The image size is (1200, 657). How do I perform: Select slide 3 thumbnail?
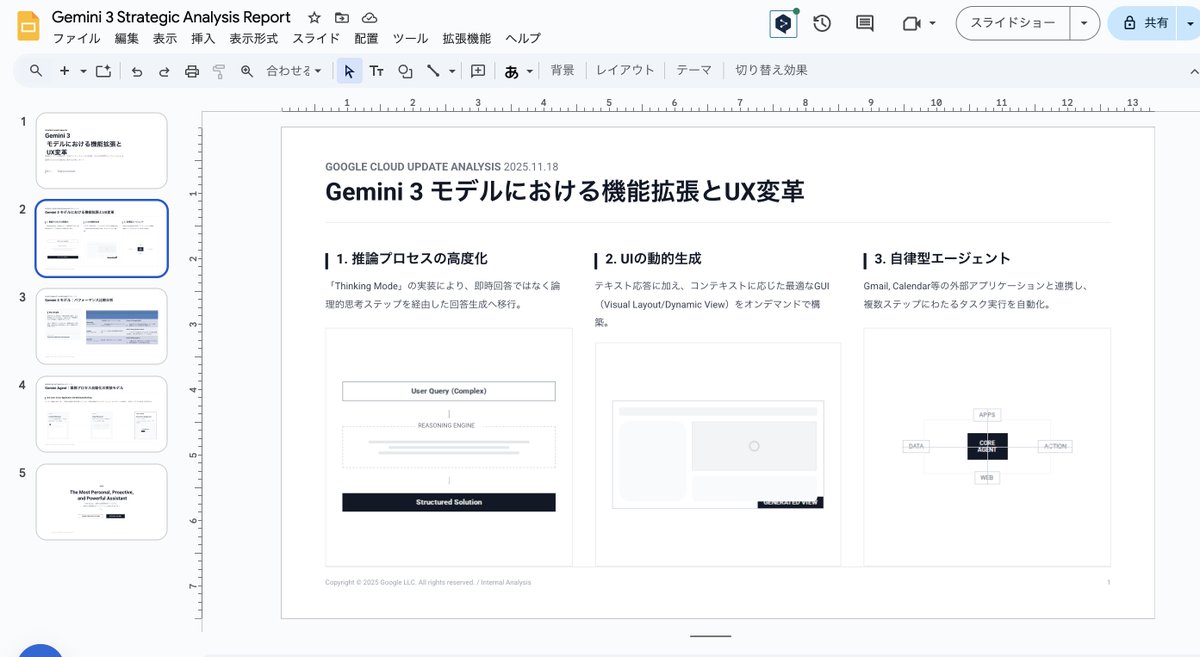(101, 326)
